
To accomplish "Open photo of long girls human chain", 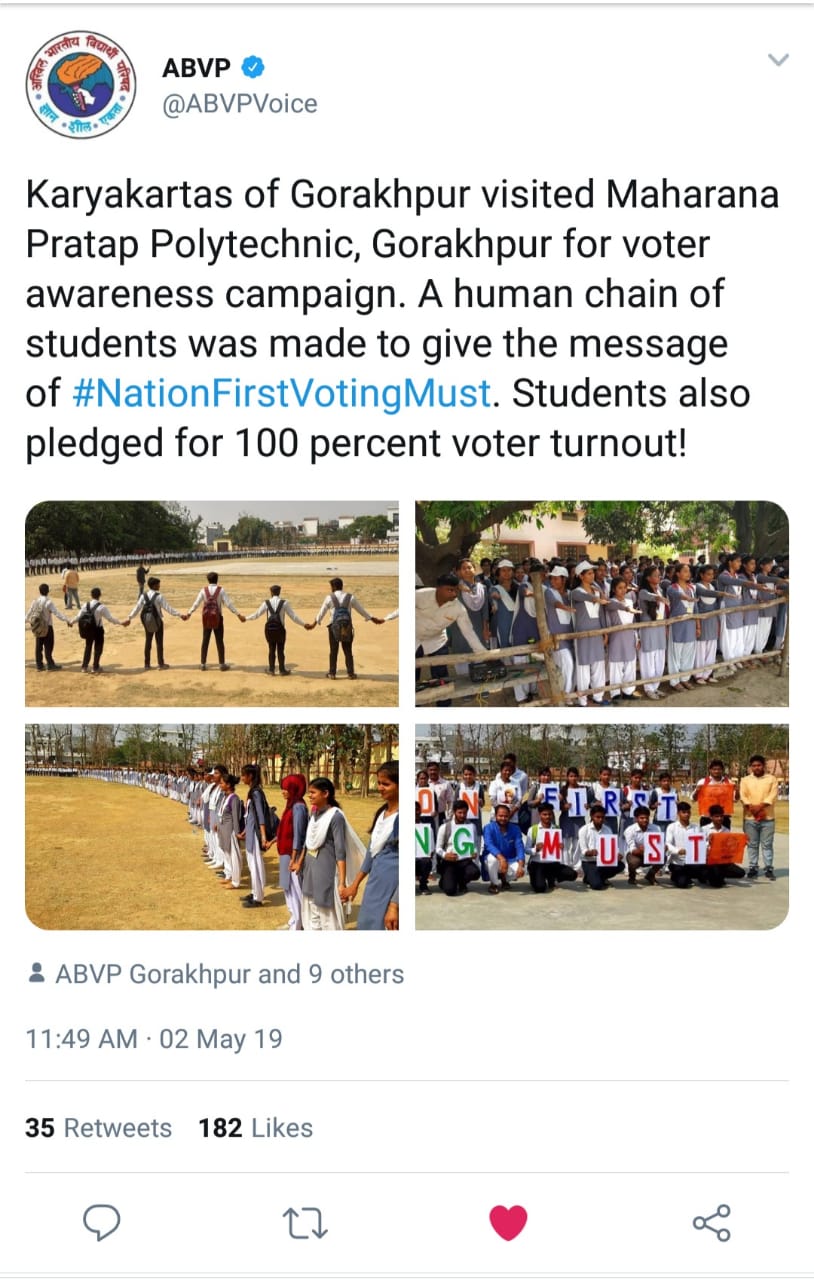I will [211, 827].
